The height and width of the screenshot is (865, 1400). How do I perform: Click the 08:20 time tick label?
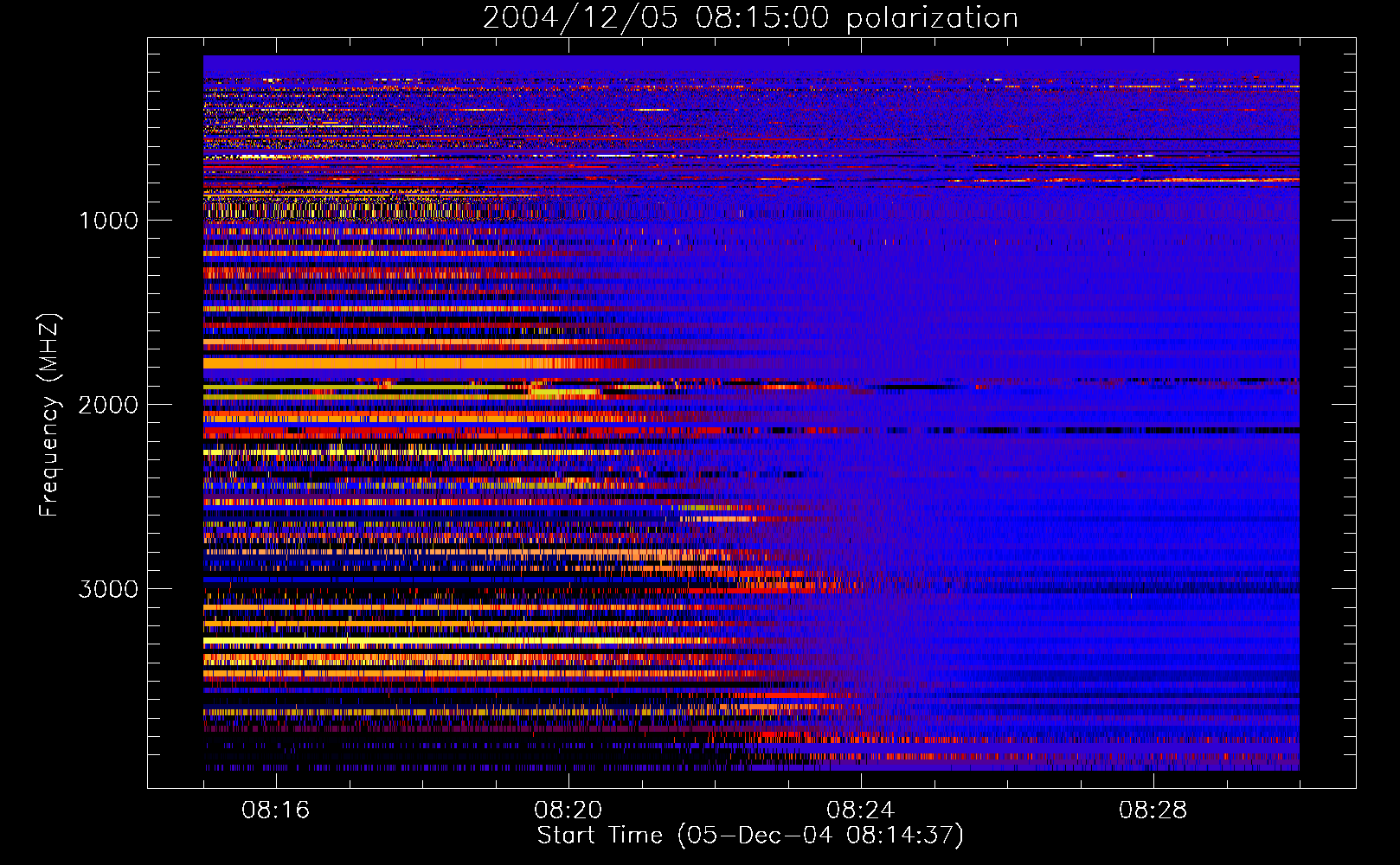click(568, 811)
